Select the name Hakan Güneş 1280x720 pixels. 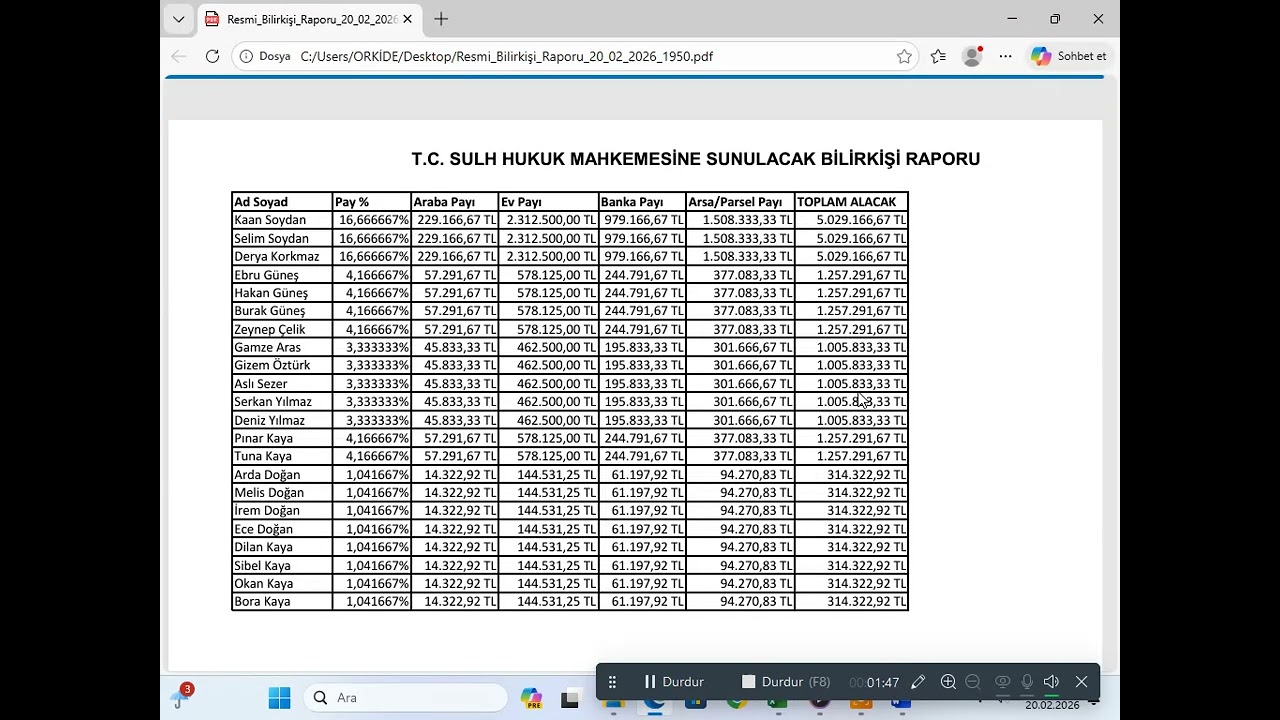click(x=271, y=293)
